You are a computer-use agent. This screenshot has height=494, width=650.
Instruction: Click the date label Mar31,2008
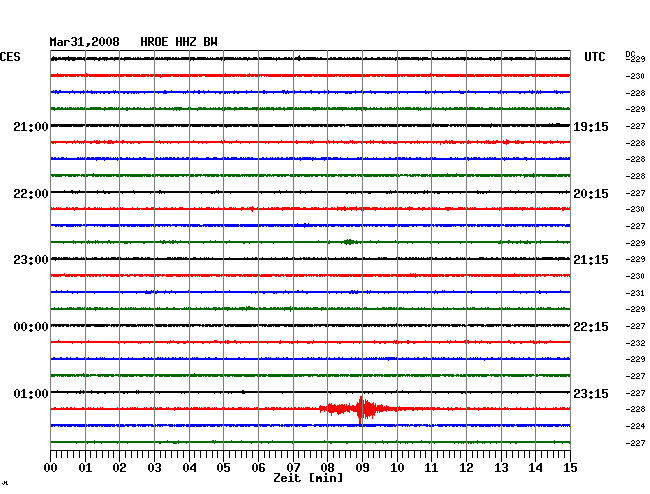pos(85,42)
